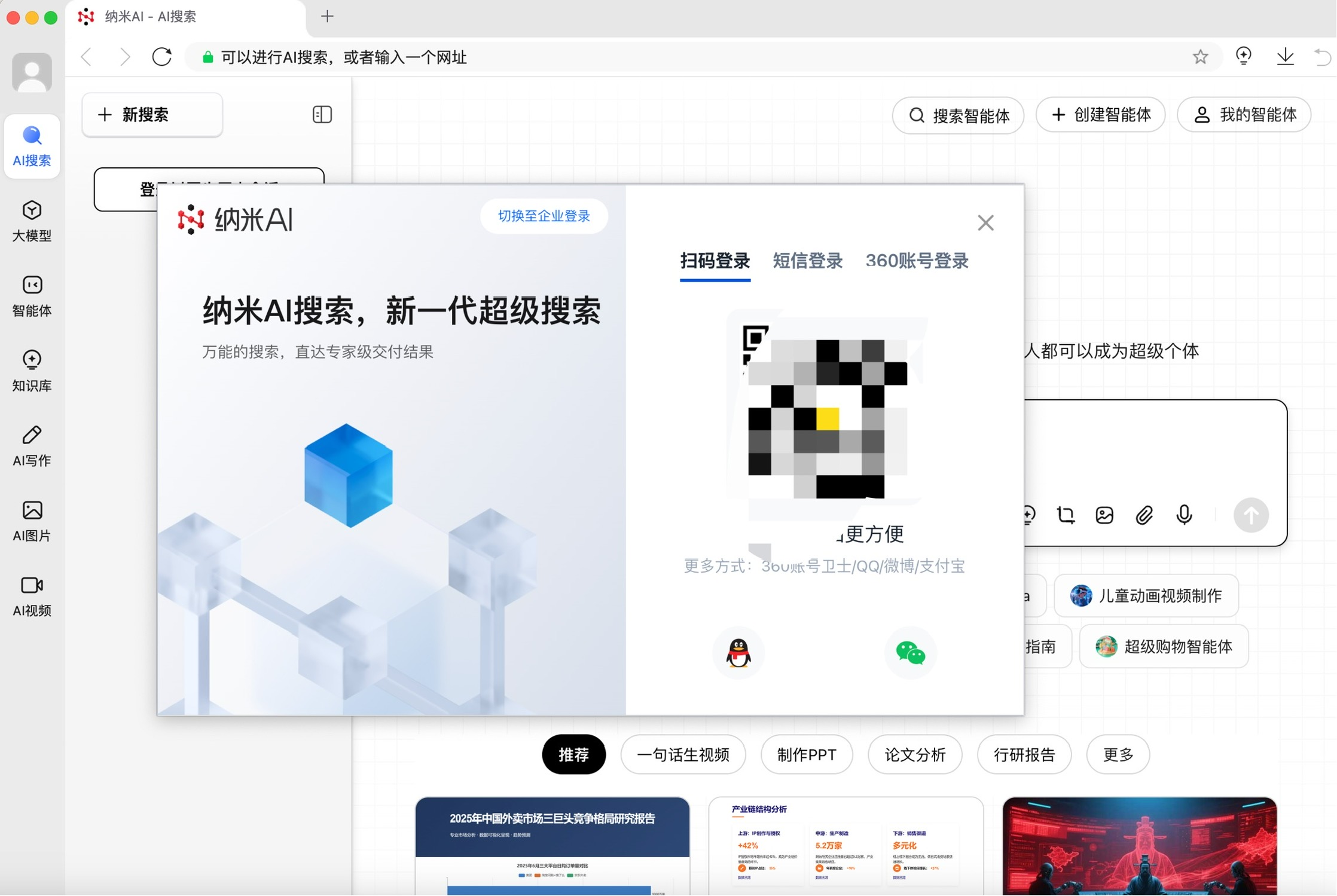Switch to 短信登录 tab

807,261
